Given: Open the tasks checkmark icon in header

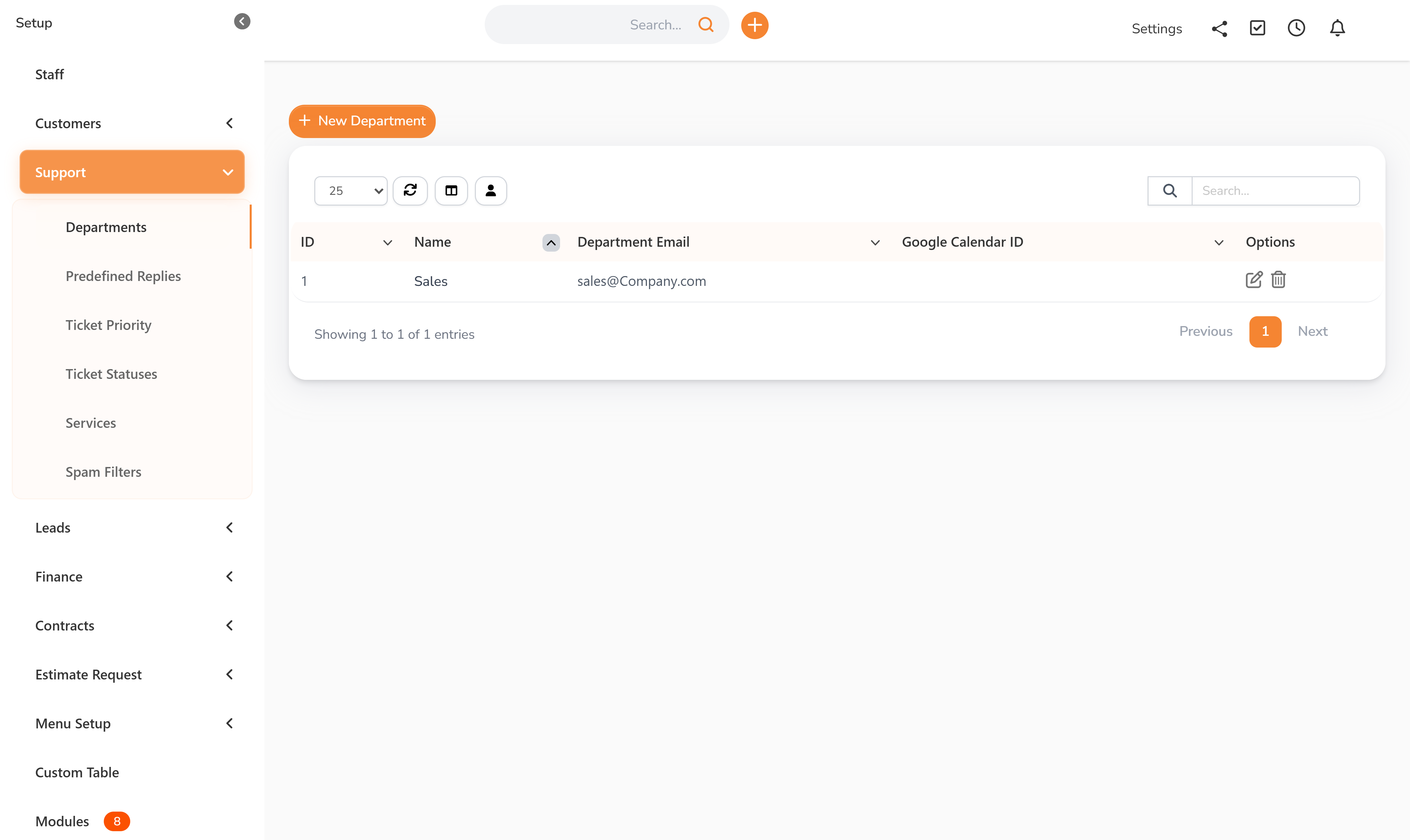Looking at the screenshot, I should [x=1257, y=28].
